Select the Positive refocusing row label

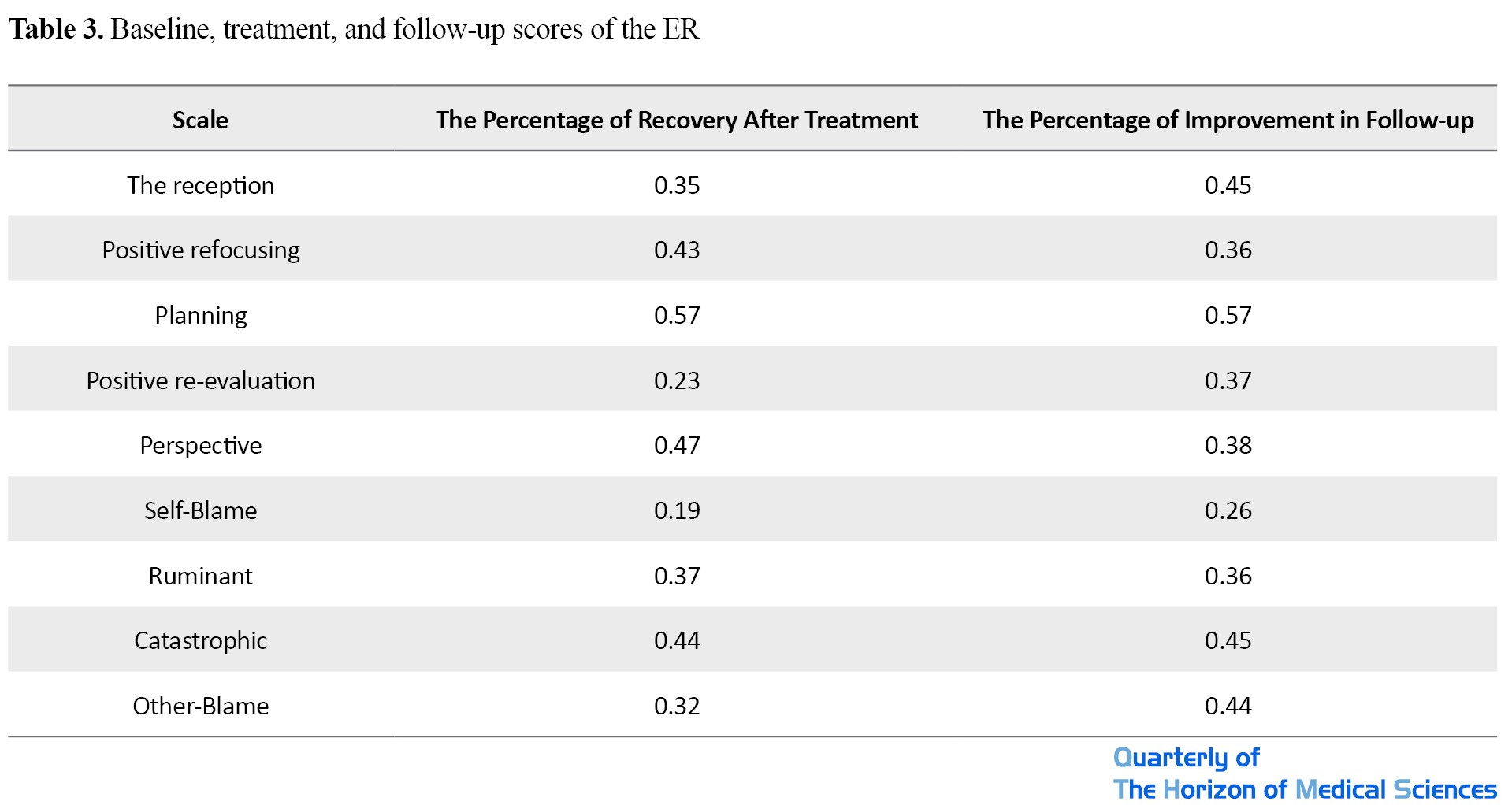point(200,250)
